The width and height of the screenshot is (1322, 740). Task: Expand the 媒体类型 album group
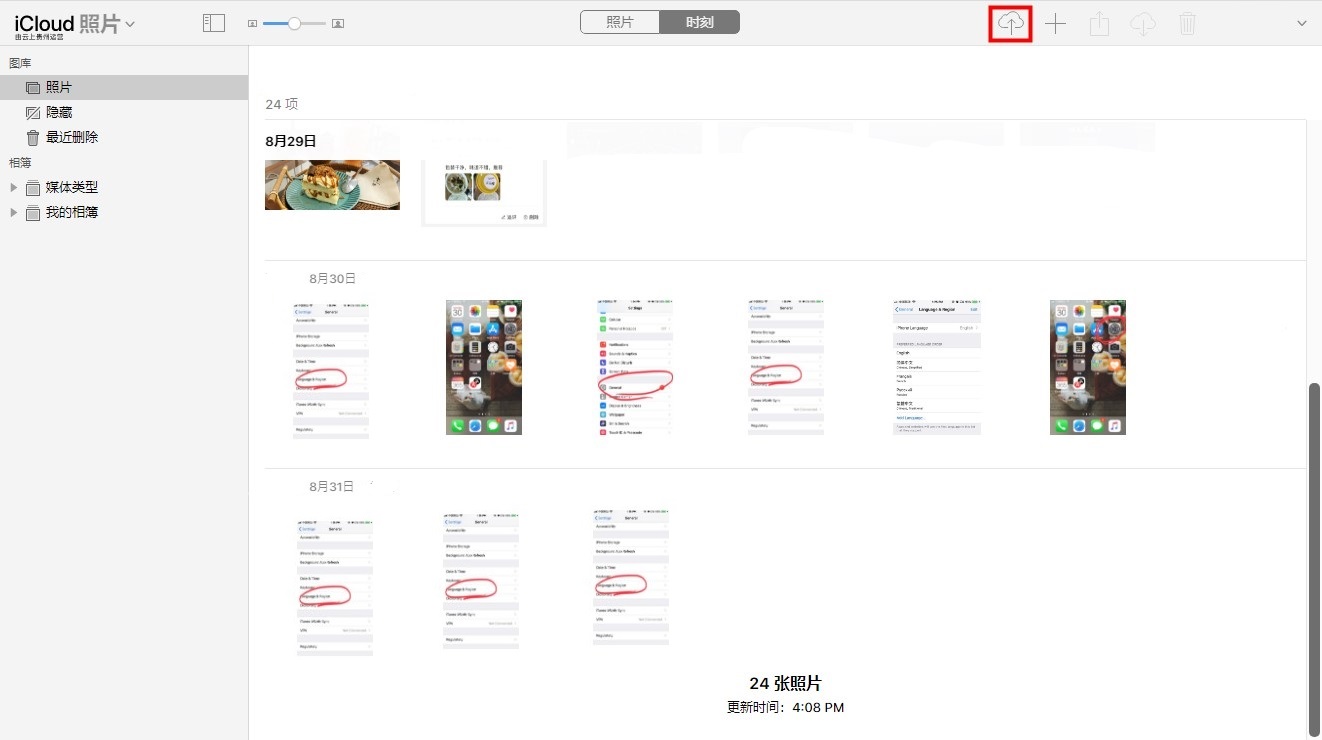(14, 187)
